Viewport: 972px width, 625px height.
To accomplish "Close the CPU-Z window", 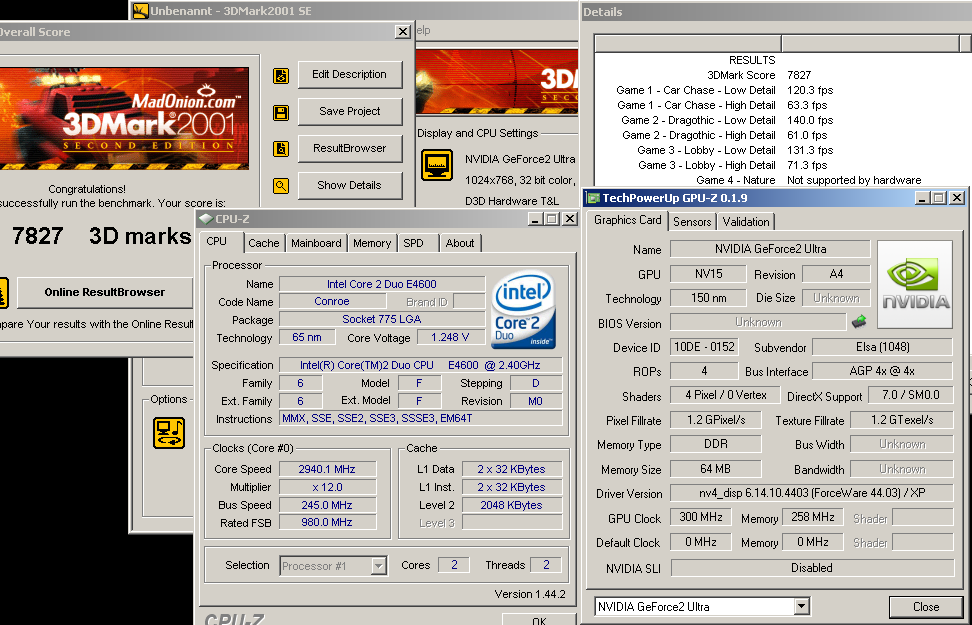I will click(x=570, y=219).
